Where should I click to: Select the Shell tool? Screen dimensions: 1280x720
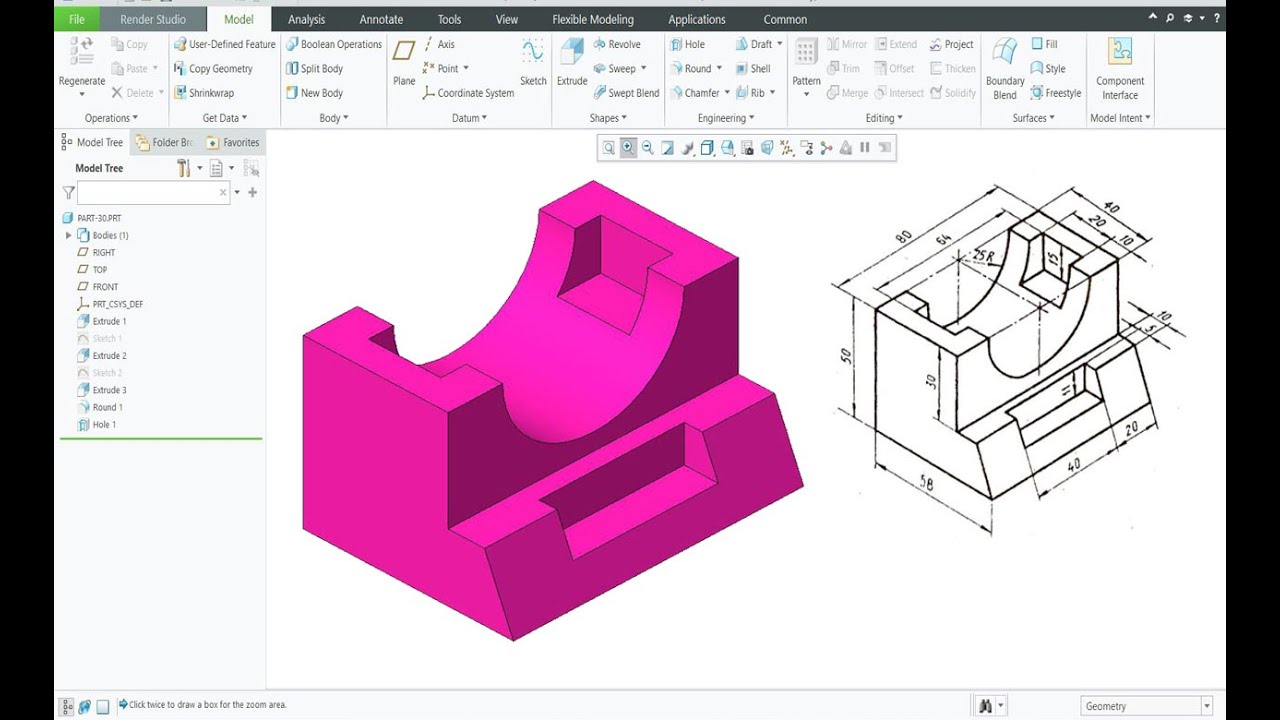tap(753, 69)
